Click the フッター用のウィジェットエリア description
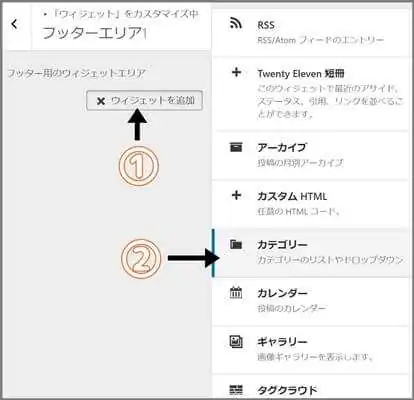414x400 pixels. click(x=76, y=73)
